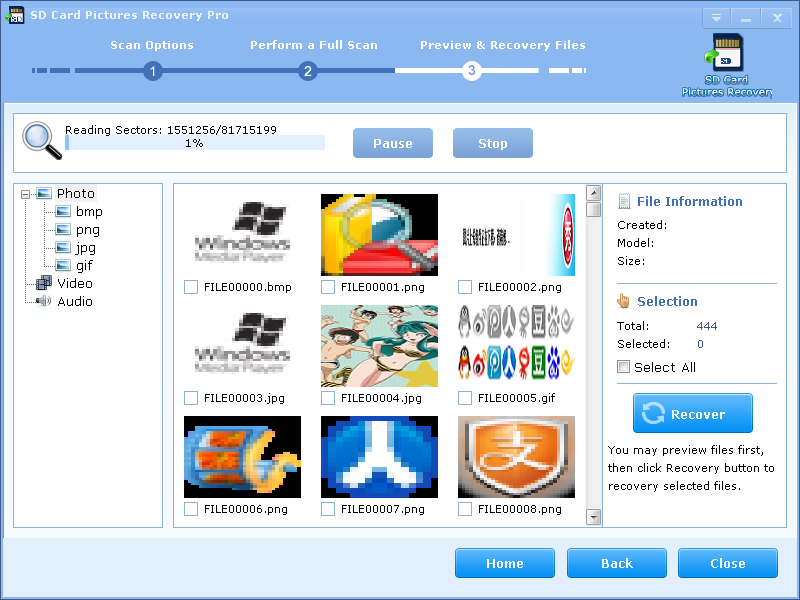Tick the checkbox for FILE00000.bmp
Image resolution: width=800 pixels, height=600 pixels.
191,287
